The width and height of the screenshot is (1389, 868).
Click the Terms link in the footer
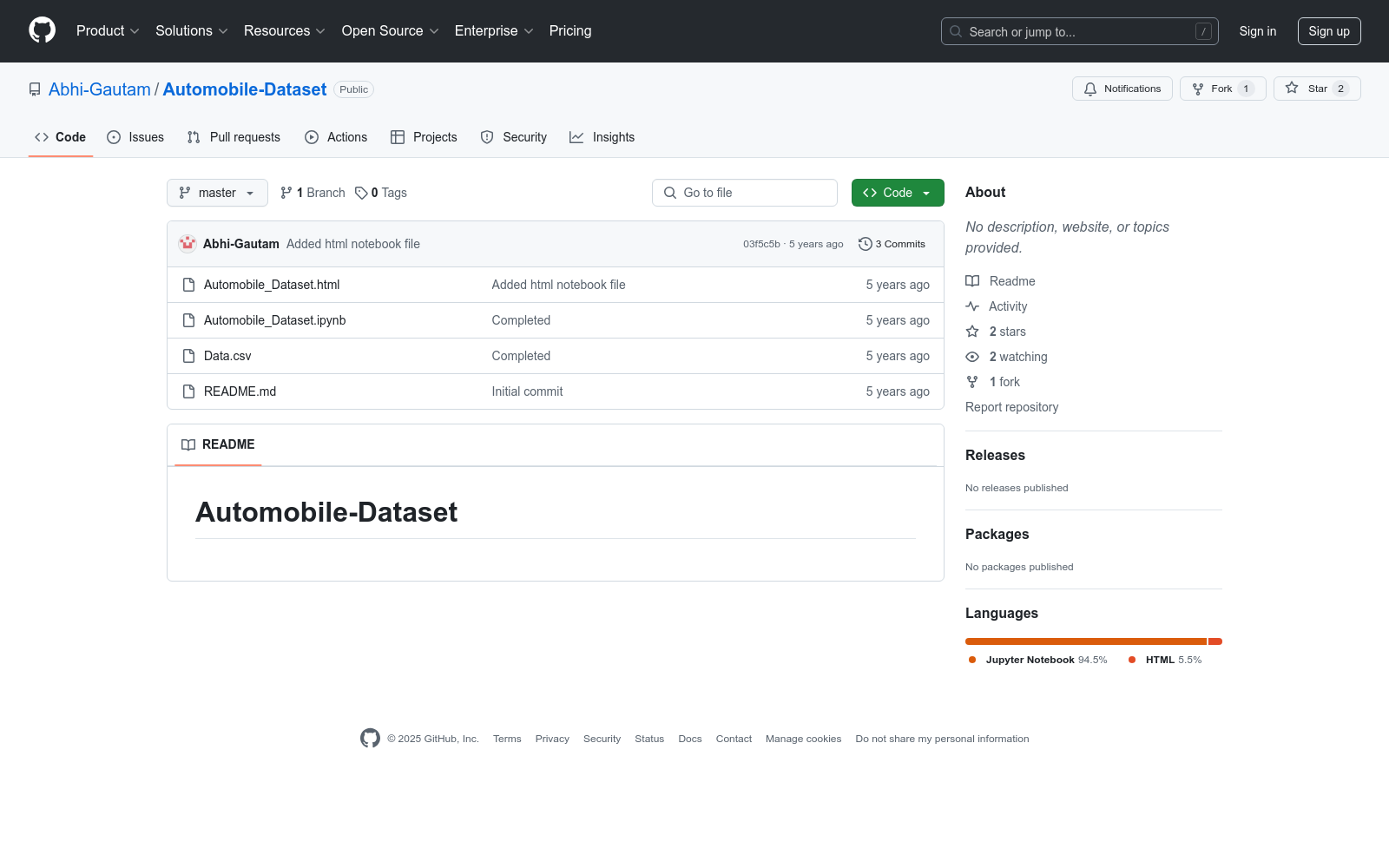[507, 739]
